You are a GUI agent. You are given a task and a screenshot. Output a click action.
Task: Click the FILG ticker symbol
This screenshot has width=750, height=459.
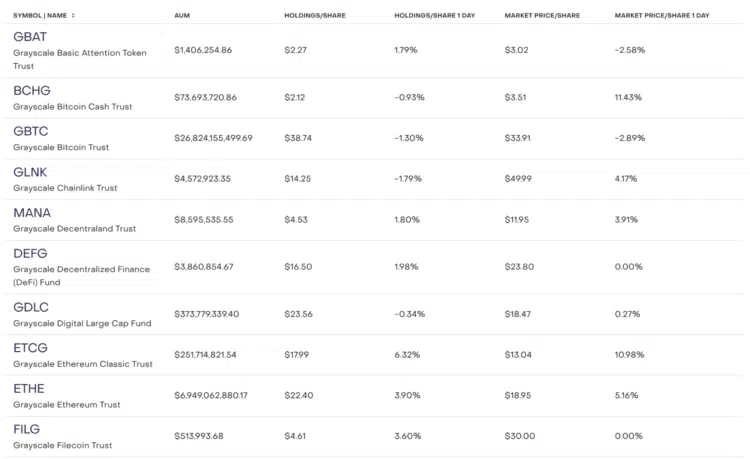click(26, 429)
